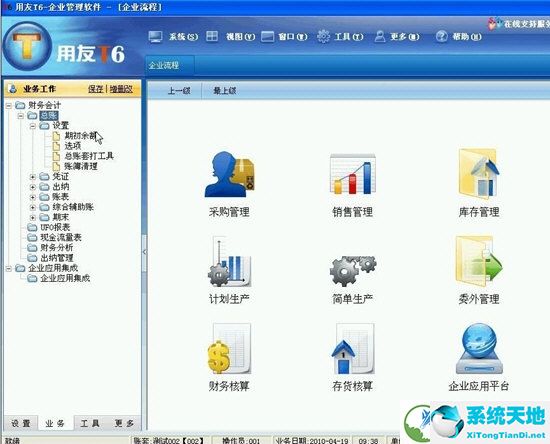Screen dimensions: 550x444
Task: Click the 期初余额 document icon
Action: click(56, 136)
